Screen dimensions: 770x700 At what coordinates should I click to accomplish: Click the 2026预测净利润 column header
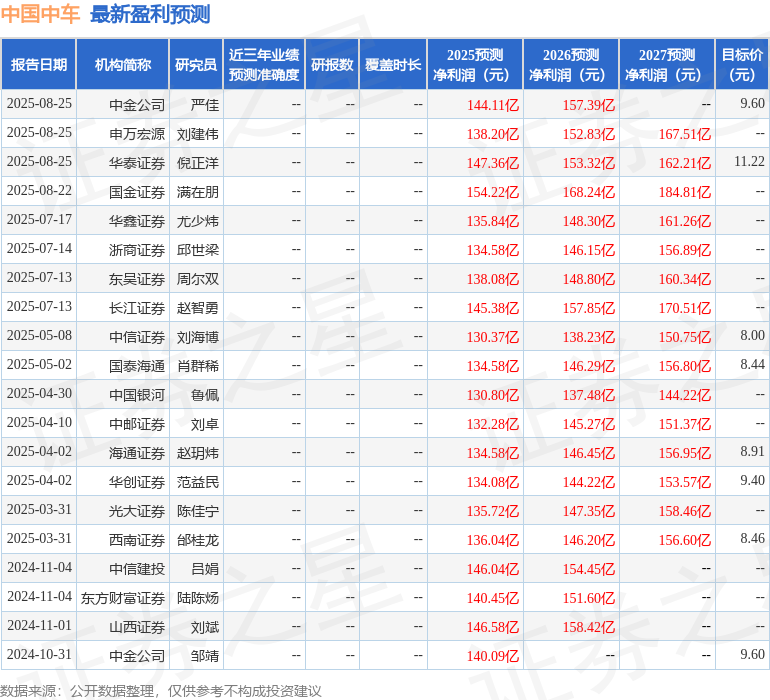point(571,64)
